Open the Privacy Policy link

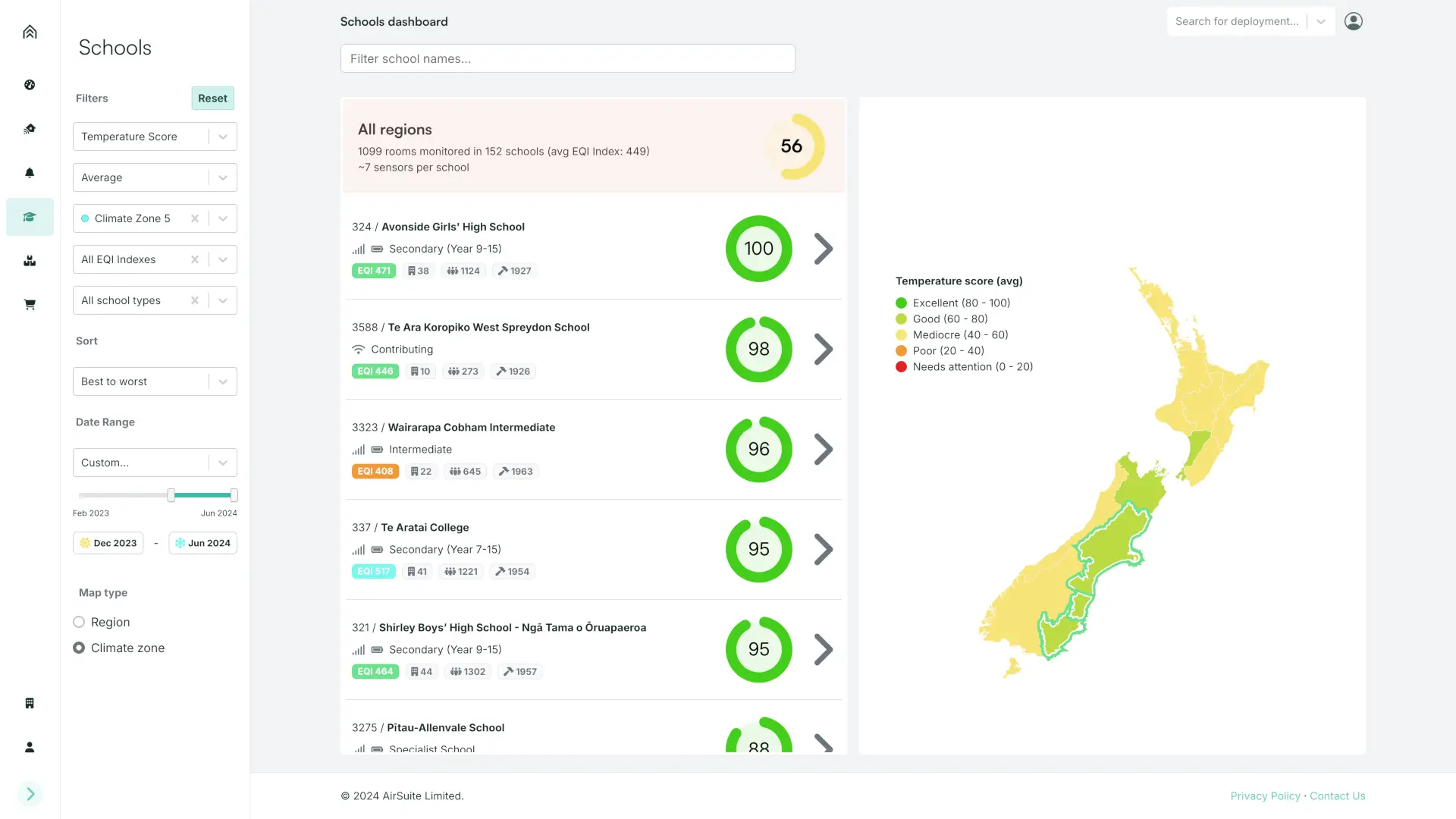(1265, 796)
